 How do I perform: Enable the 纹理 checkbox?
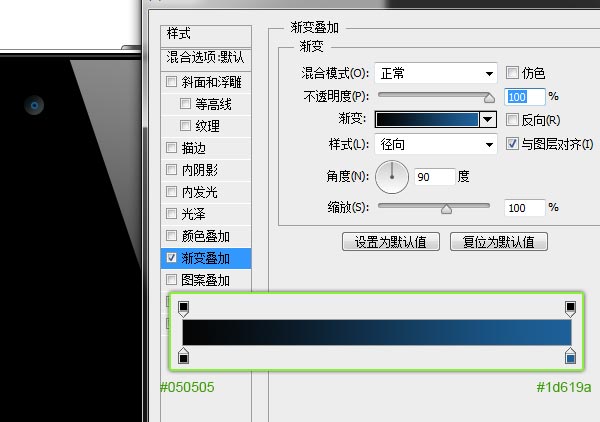tap(185, 125)
